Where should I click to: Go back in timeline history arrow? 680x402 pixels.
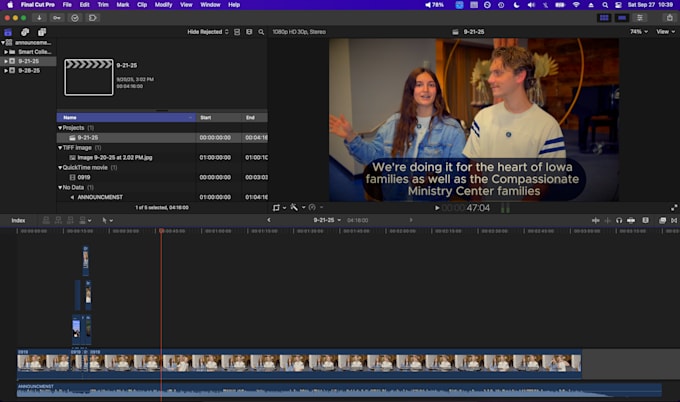point(268,220)
